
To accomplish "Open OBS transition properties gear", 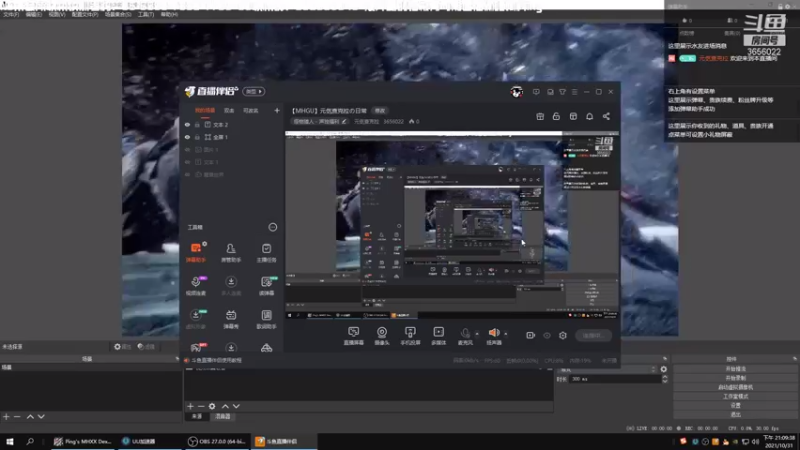I will (x=664, y=369).
